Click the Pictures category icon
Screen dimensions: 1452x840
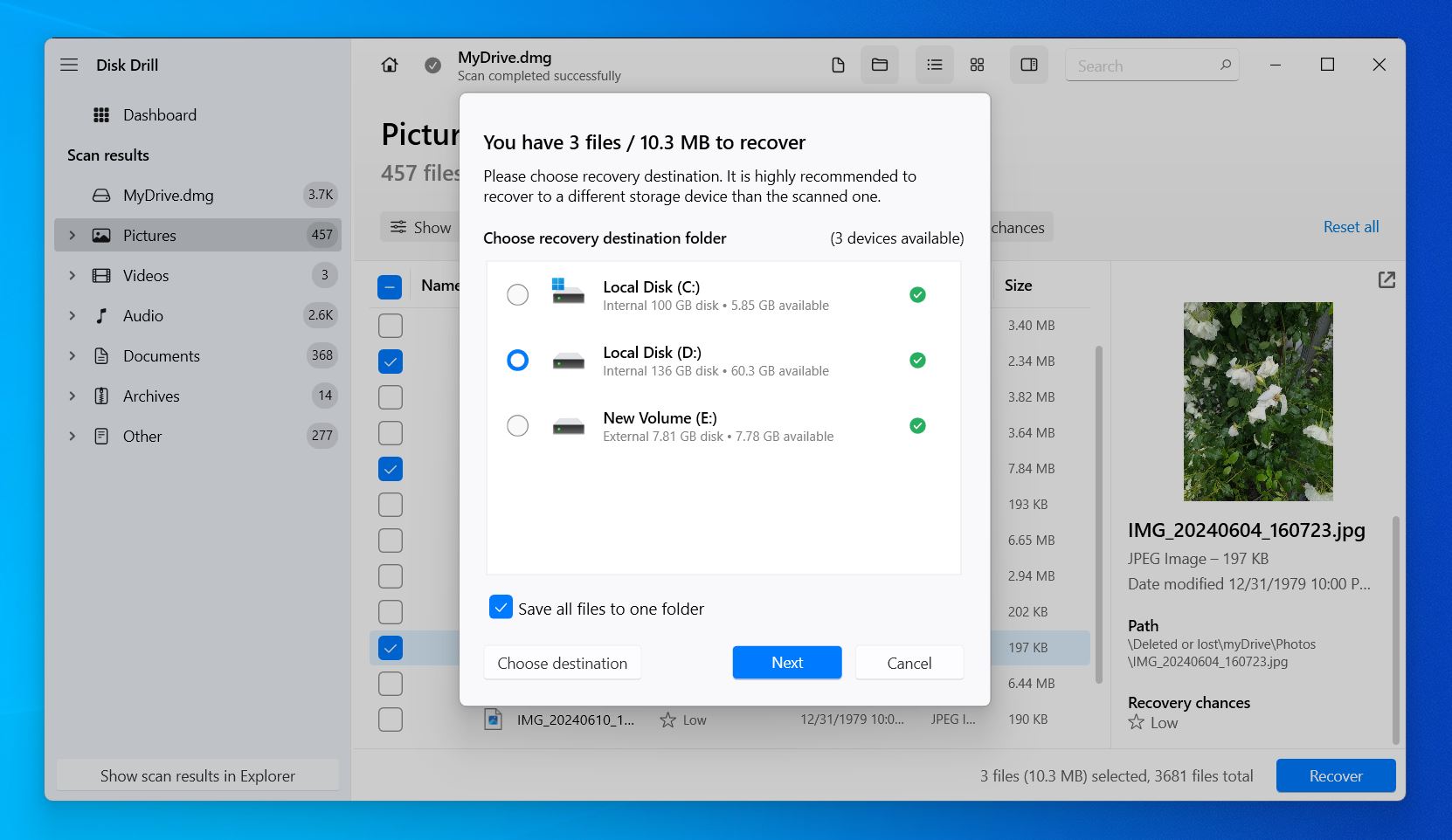click(101, 235)
